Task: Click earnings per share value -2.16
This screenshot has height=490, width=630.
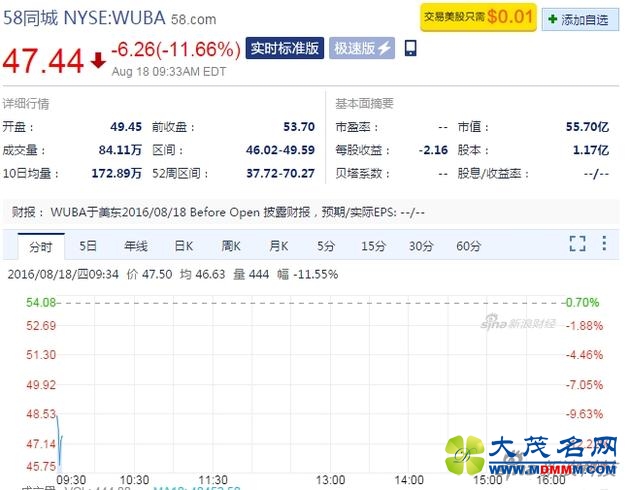Action: 433,150
